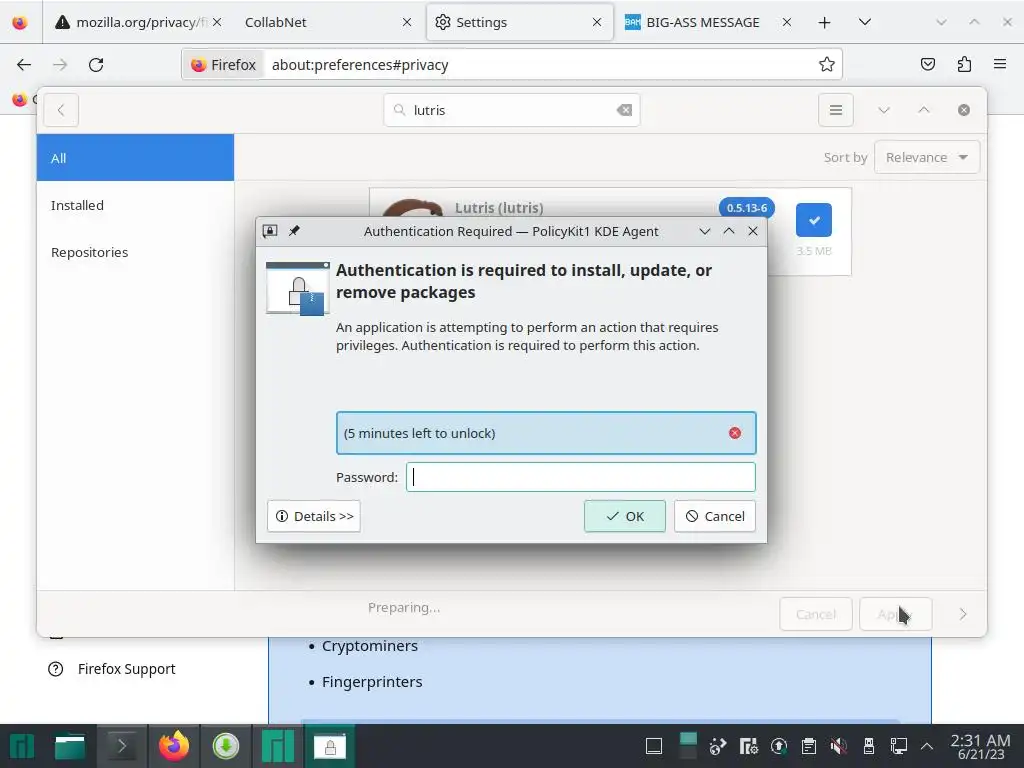Switch to Firefox in the taskbar
This screenshot has width=1024, height=768.
point(174,746)
